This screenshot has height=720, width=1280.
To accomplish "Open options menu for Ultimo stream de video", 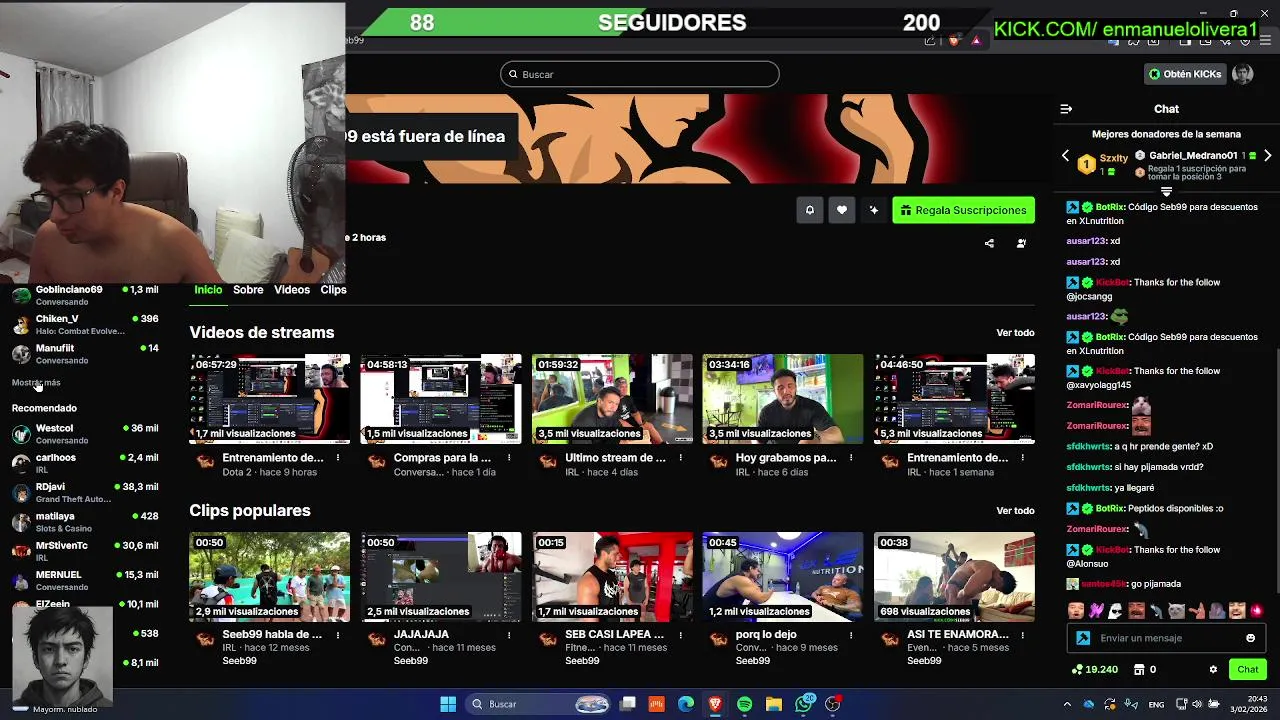I will (681, 458).
